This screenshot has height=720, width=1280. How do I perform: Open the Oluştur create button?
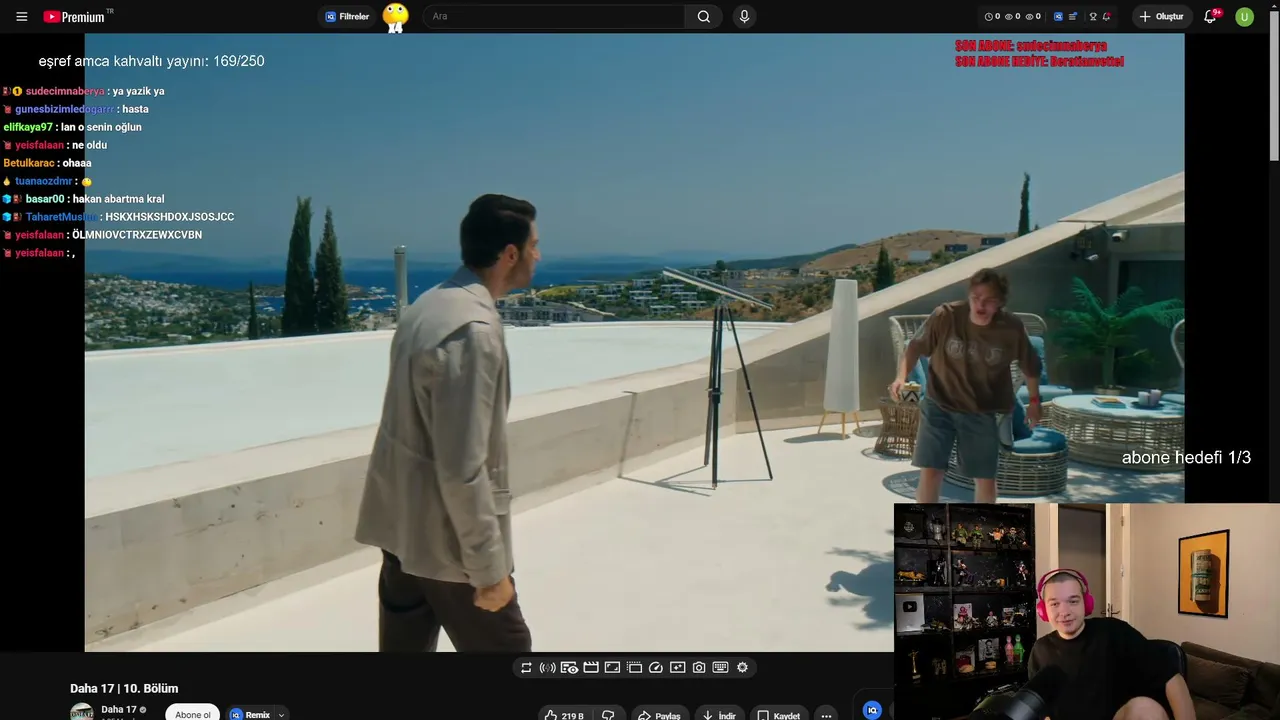click(x=1161, y=17)
